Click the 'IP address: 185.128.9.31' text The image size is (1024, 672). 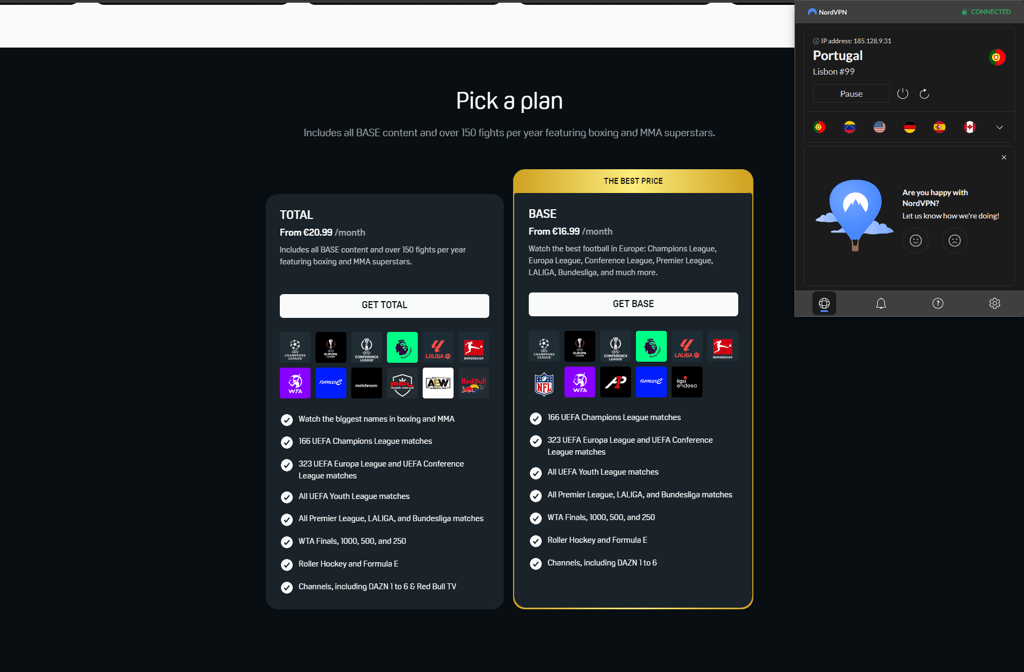pyautogui.click(x=852, y=40)
